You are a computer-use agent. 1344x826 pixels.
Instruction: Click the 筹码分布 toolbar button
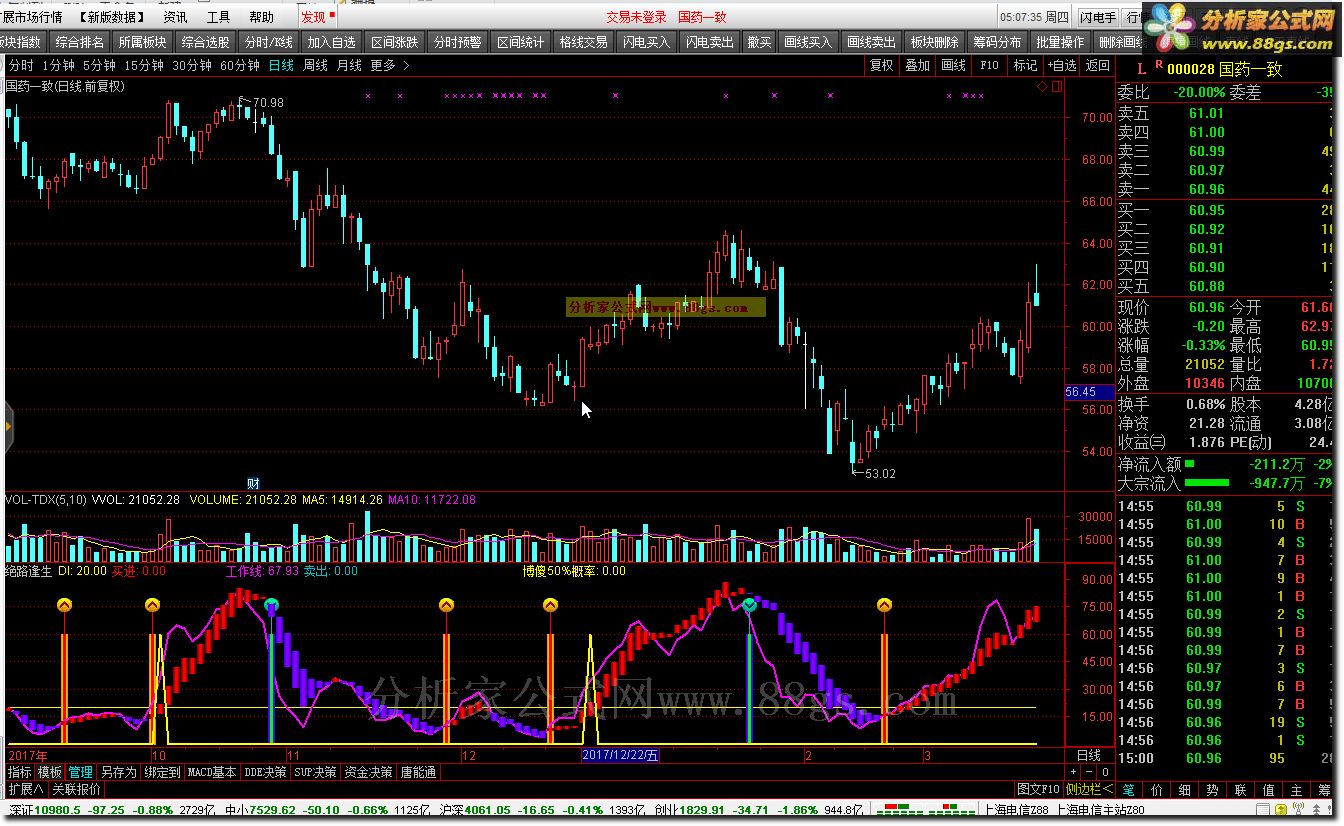click(x=997, y=42)
